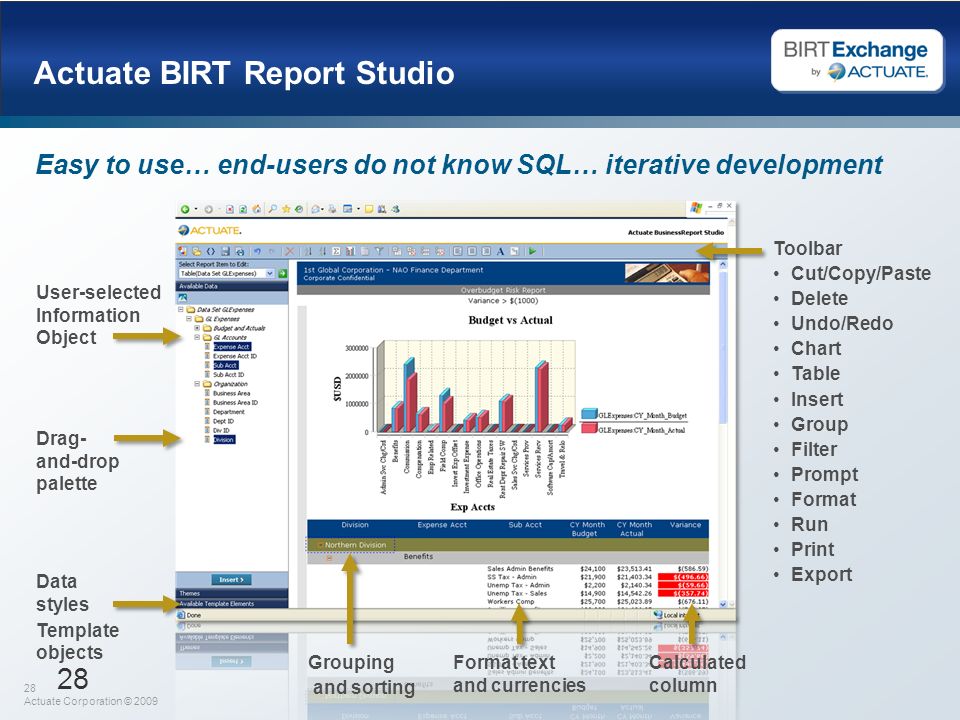Select the Business Area field
Image resolution: width=960 pixels, height=720 pixels.
pos(231,393)
